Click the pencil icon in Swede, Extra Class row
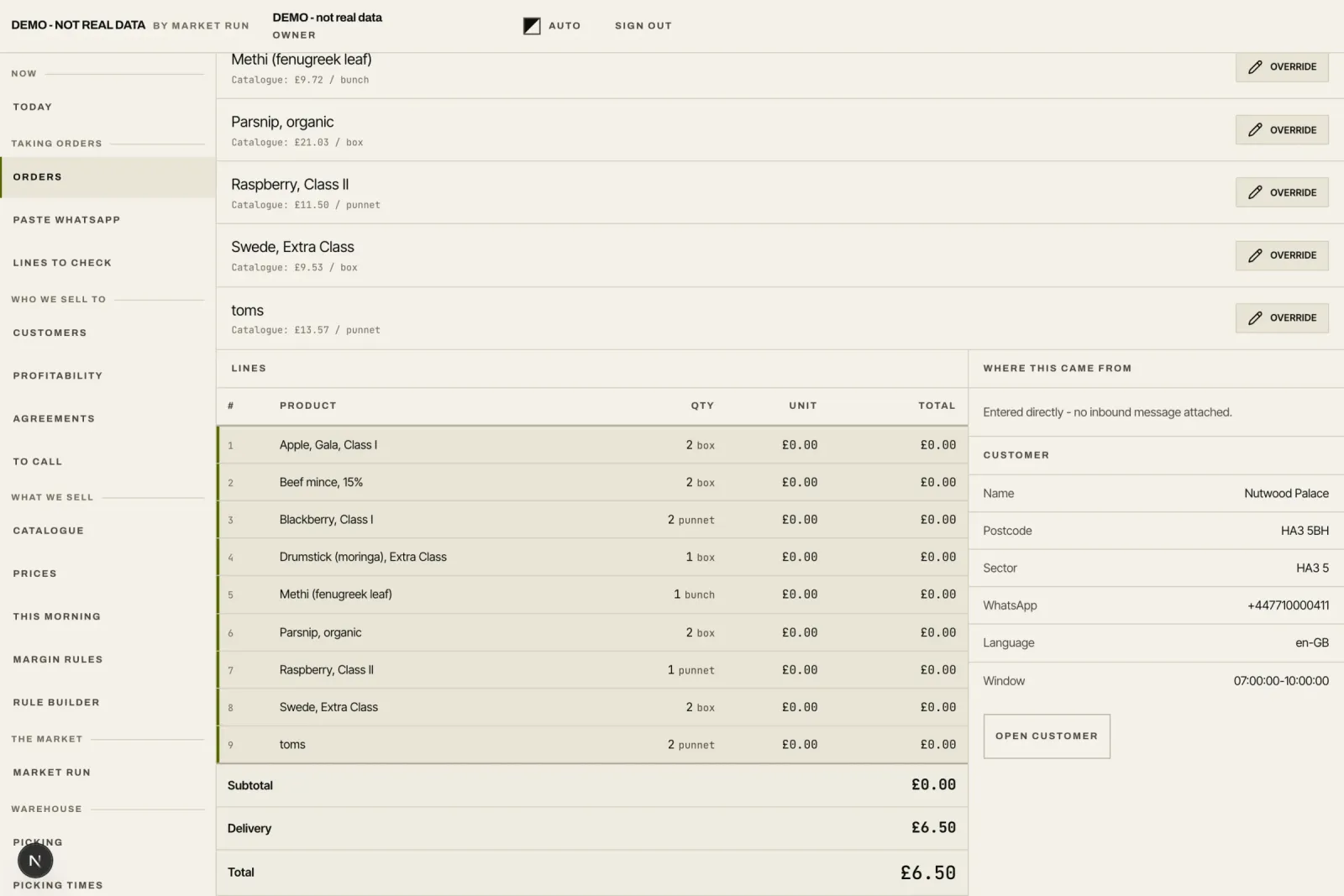 [x=1255, y=255]
